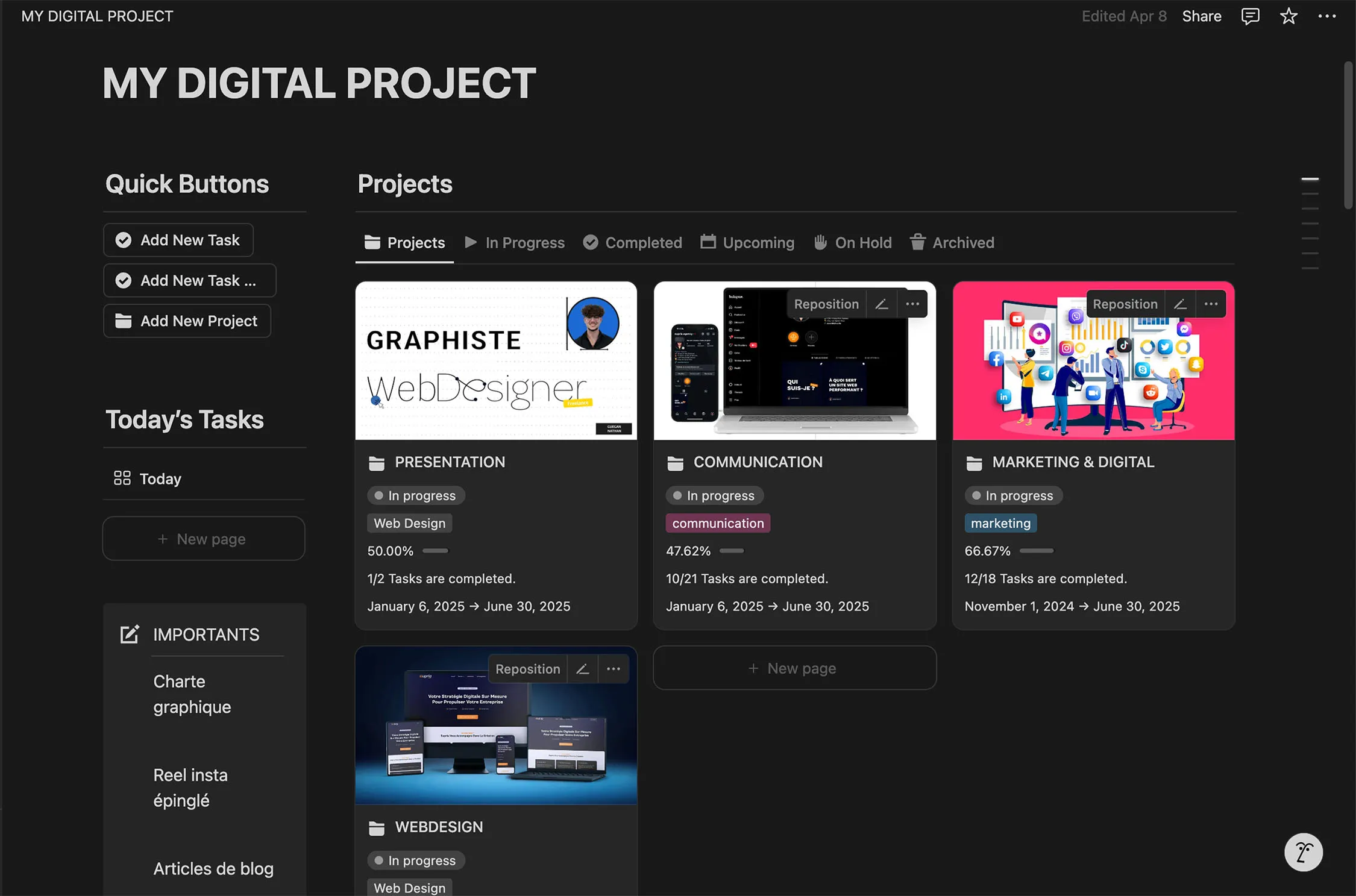Open the help assistant bubble at bottom right
This screenshot has width=1356, height=896.
pos(1303,852)
